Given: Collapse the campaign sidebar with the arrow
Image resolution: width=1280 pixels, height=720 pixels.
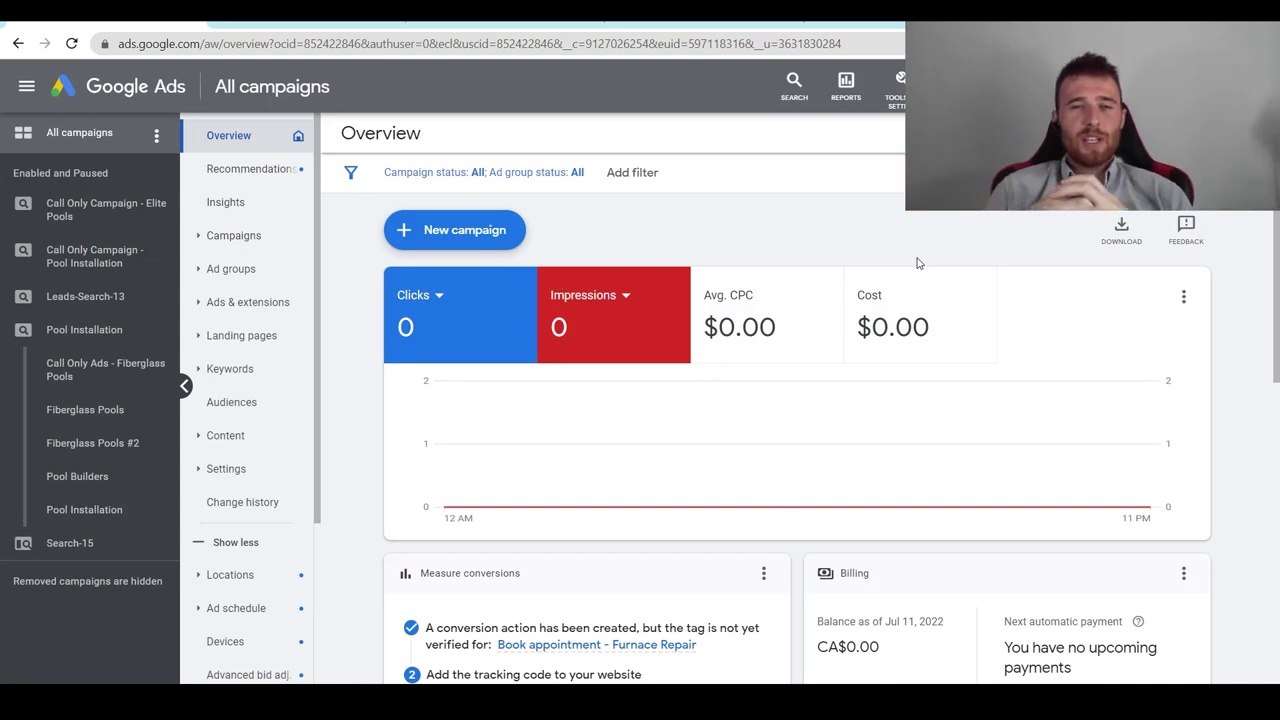Looking at the screenshot, I should [185, 386].
